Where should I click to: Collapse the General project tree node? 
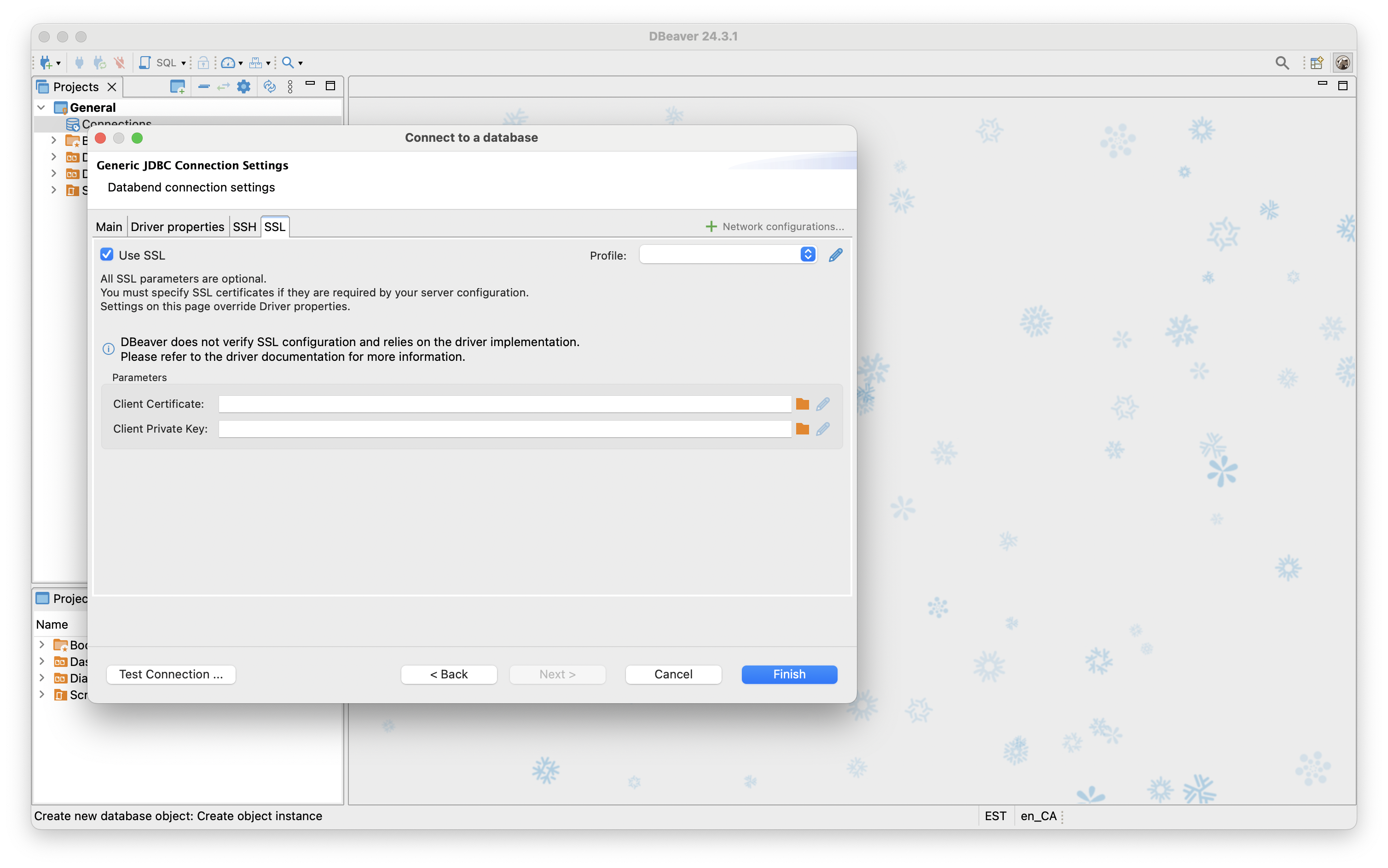click(41, 107)
